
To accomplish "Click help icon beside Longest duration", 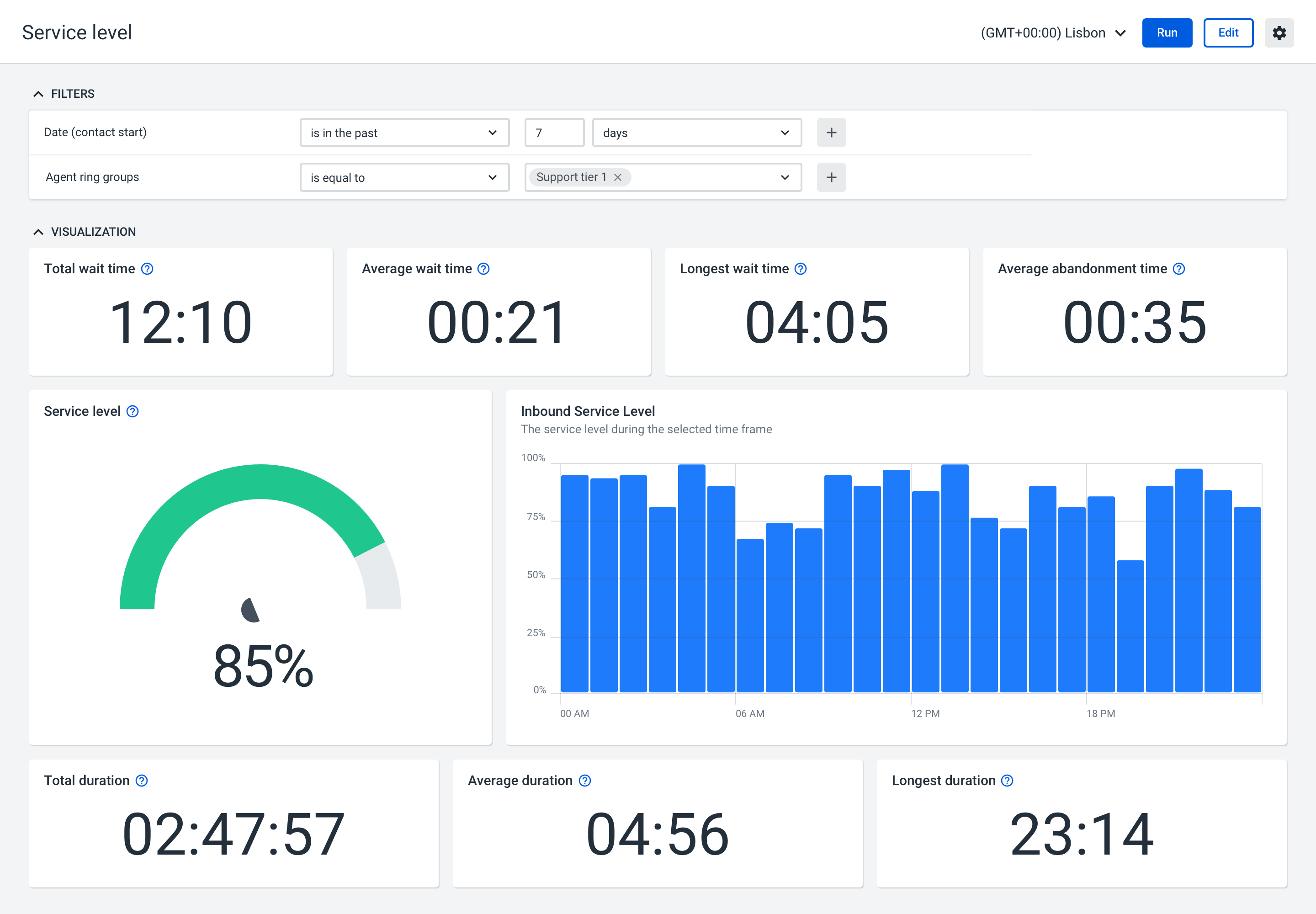I will 1007,781.
